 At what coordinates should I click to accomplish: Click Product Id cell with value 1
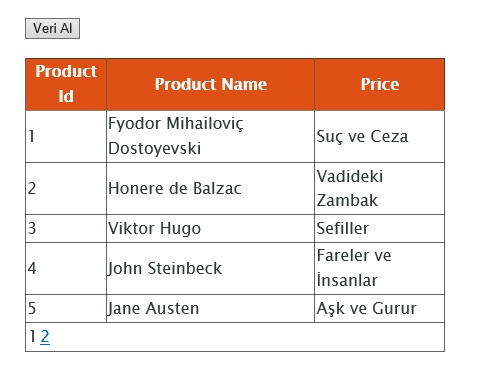click(x=66, y=136)
